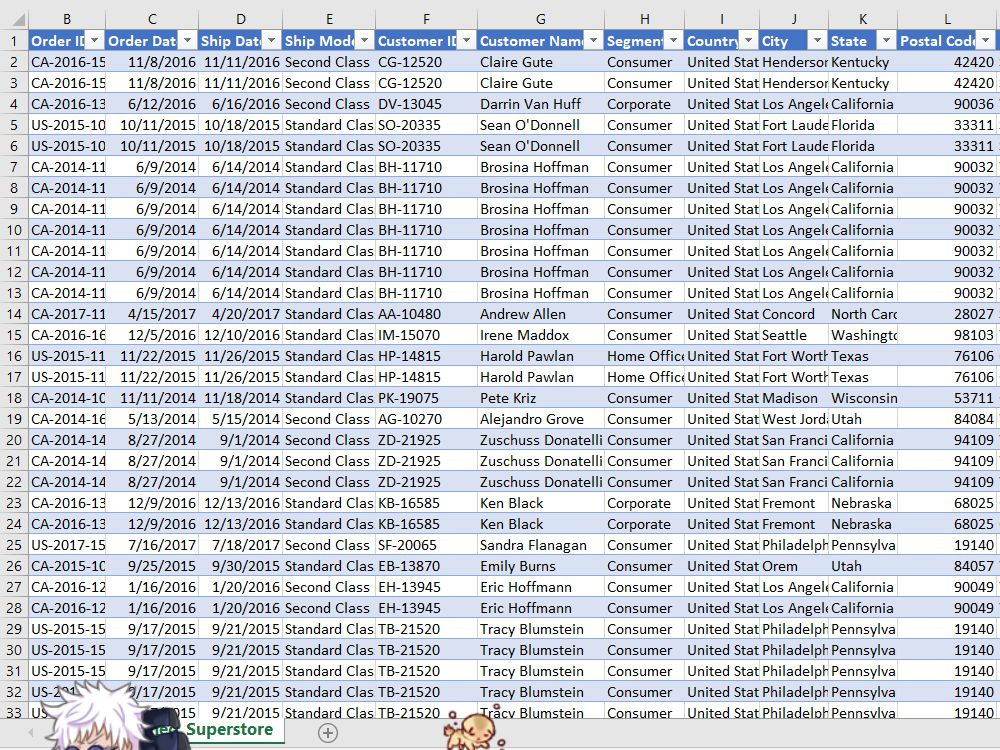Open the City filter dropdown
Viewport: 1000px width, 750px height.
(x=818, y=41)
